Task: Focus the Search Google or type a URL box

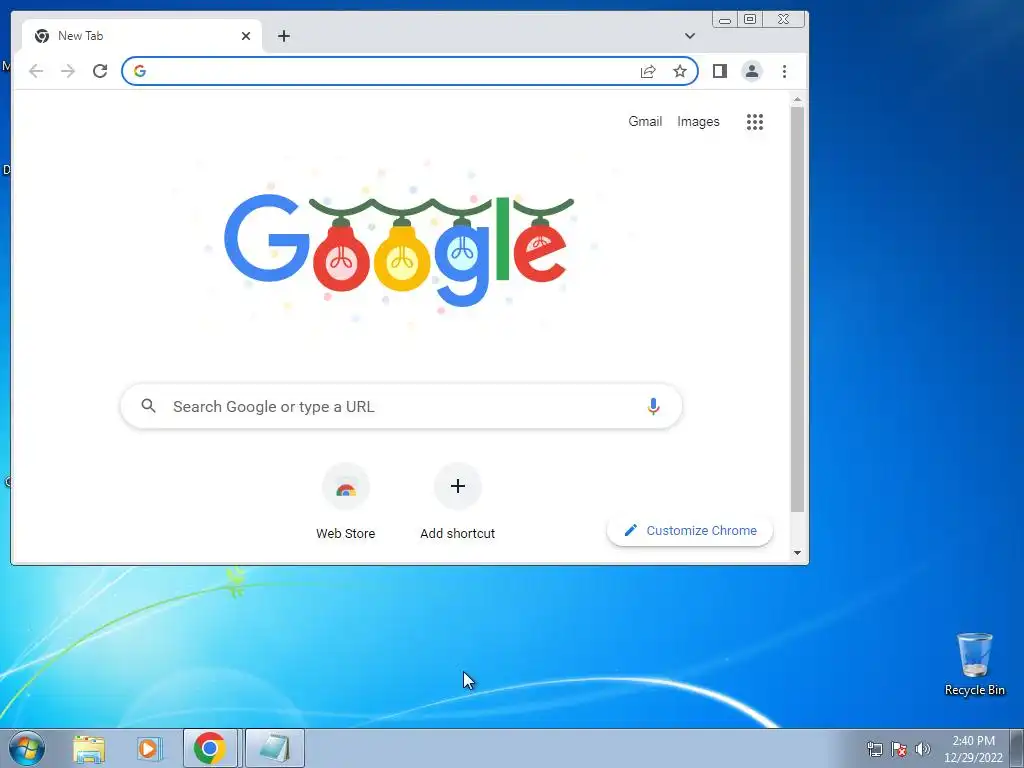Action: (x=401, y=406)
